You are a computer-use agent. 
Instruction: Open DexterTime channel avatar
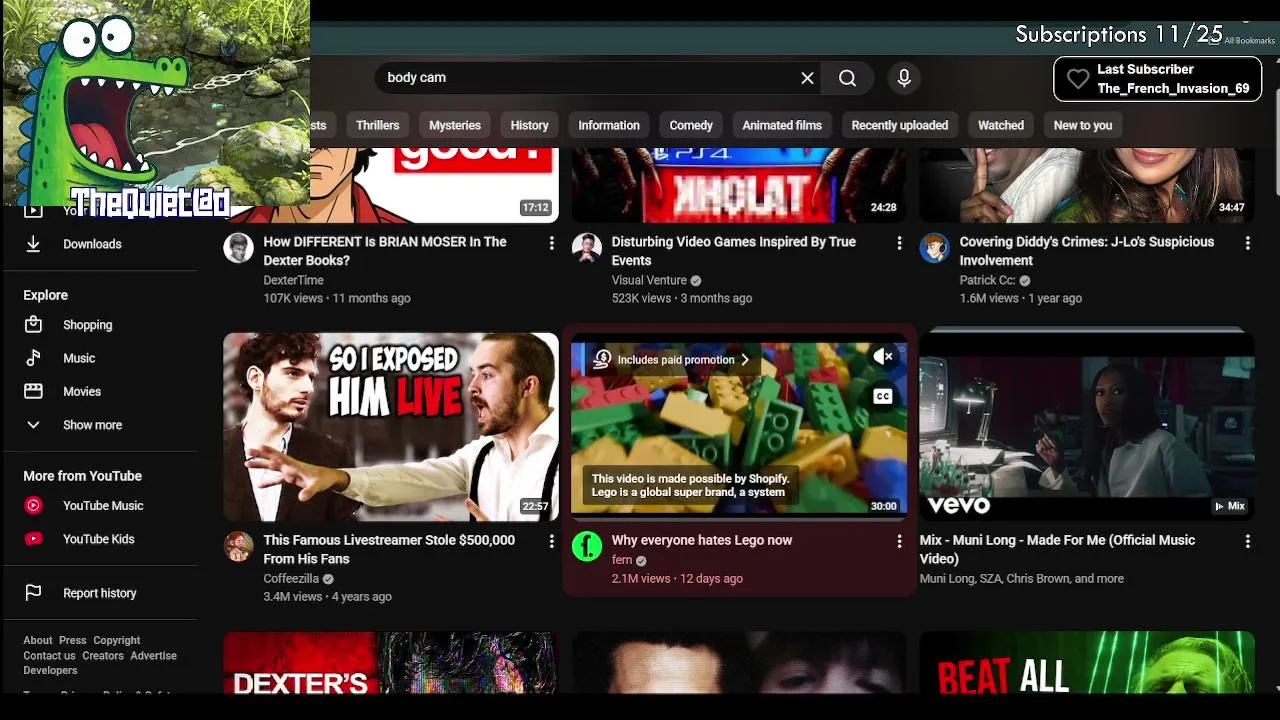[238, 248]
